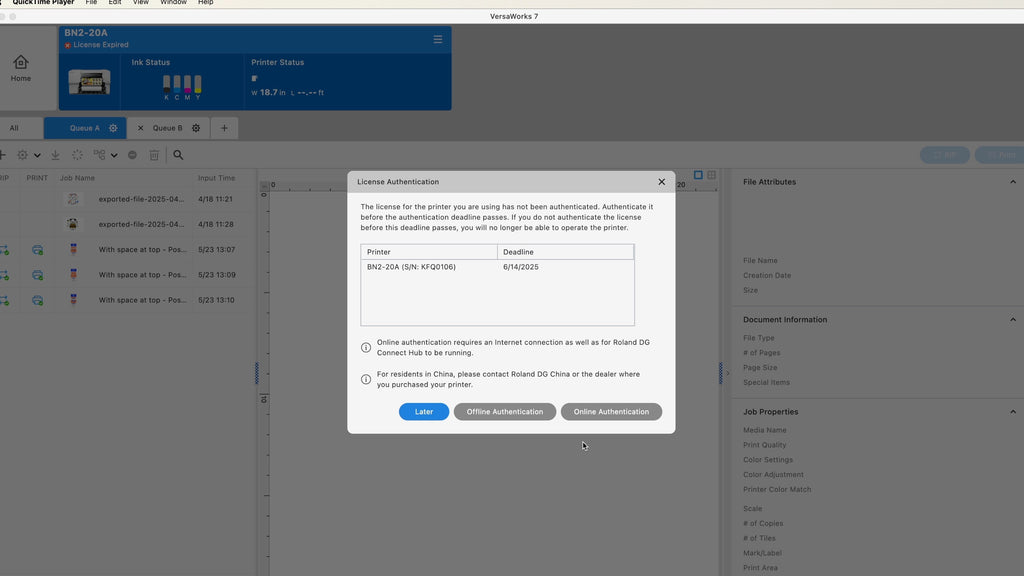This screenshot has width=1024, height=576.
Task: Click print status icon for 5/23 13:07 job
Action: coord(37,249)
